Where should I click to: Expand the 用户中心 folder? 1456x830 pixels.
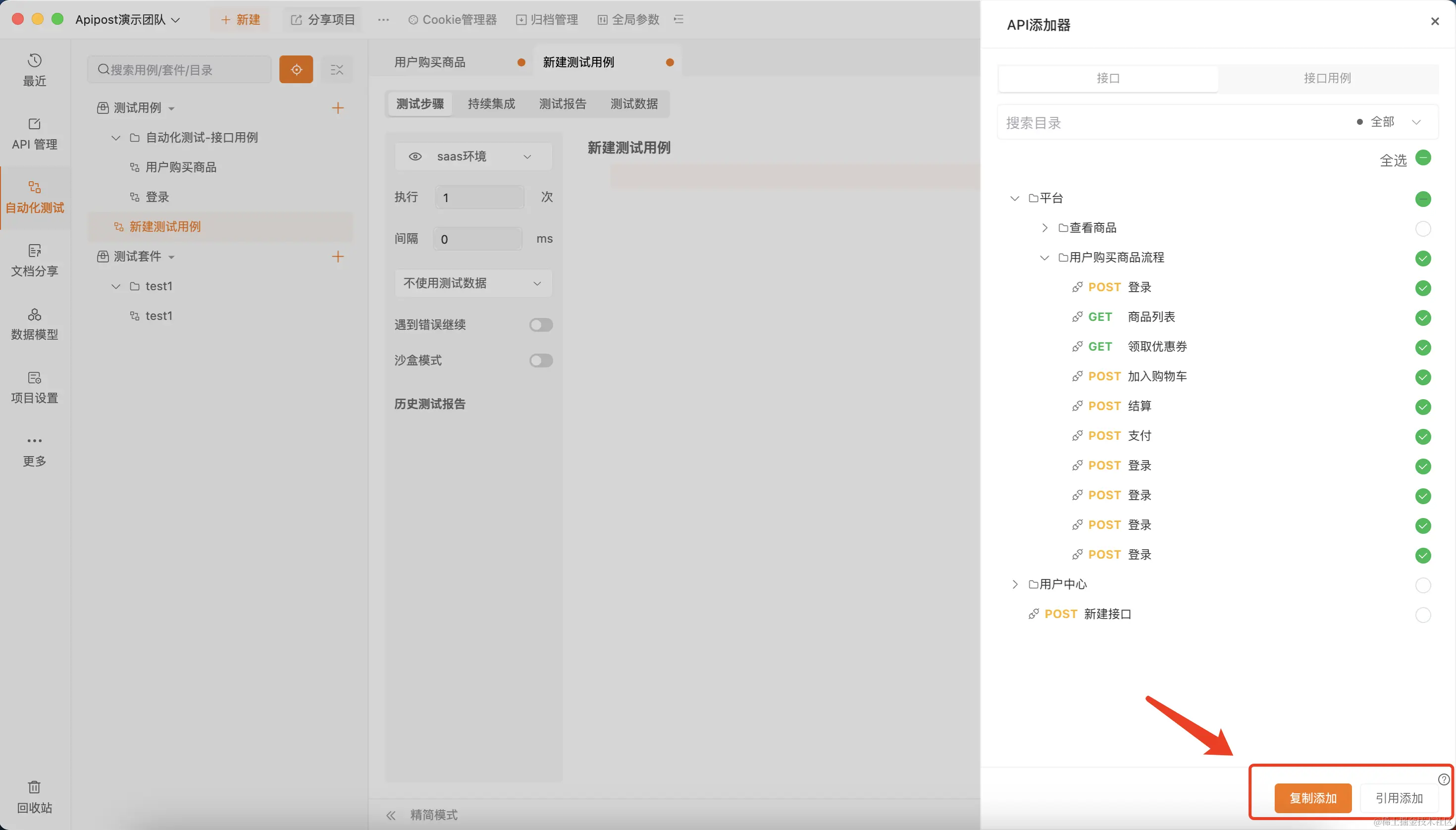point(1015,584)
